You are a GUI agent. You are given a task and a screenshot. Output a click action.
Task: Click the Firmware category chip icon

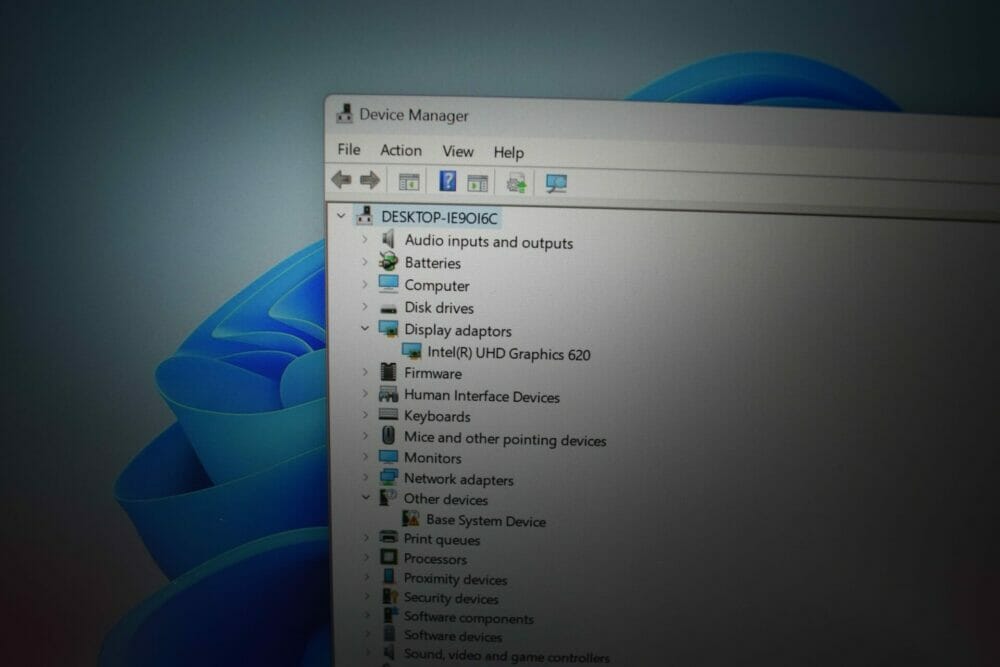coord(388,372)
